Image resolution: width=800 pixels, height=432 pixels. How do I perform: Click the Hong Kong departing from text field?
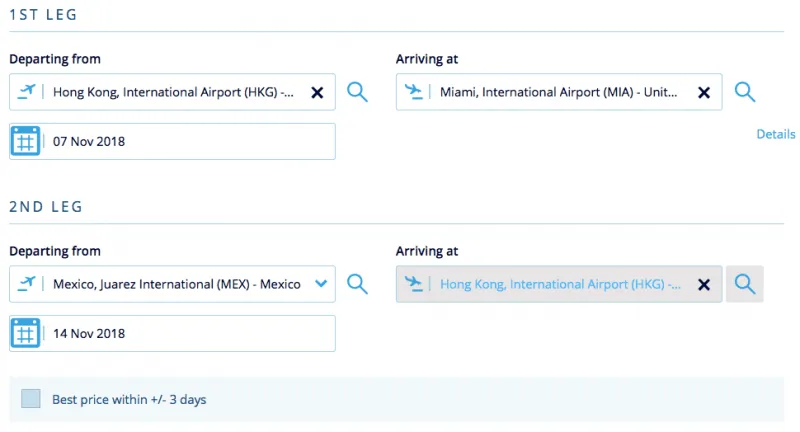pyautogui.click(x=172, y=92)
